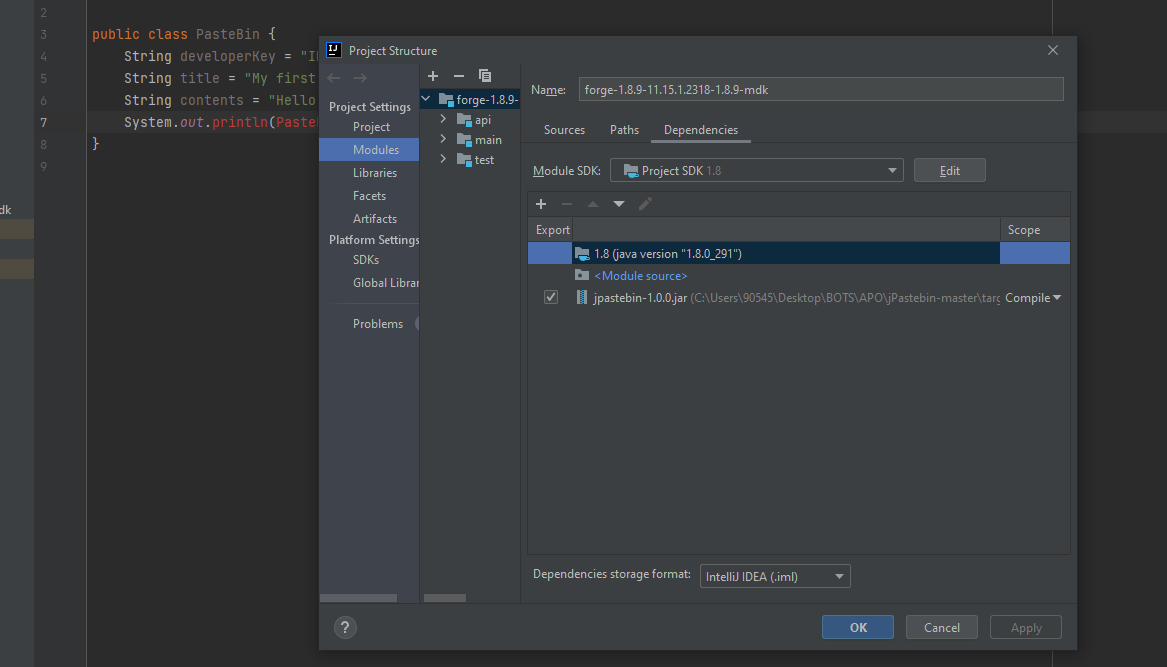Click the sidebar horizontal scrollbar
The height and width of the screenshot is (667, 1167).
pyautogui.click(x=358, y=598)
